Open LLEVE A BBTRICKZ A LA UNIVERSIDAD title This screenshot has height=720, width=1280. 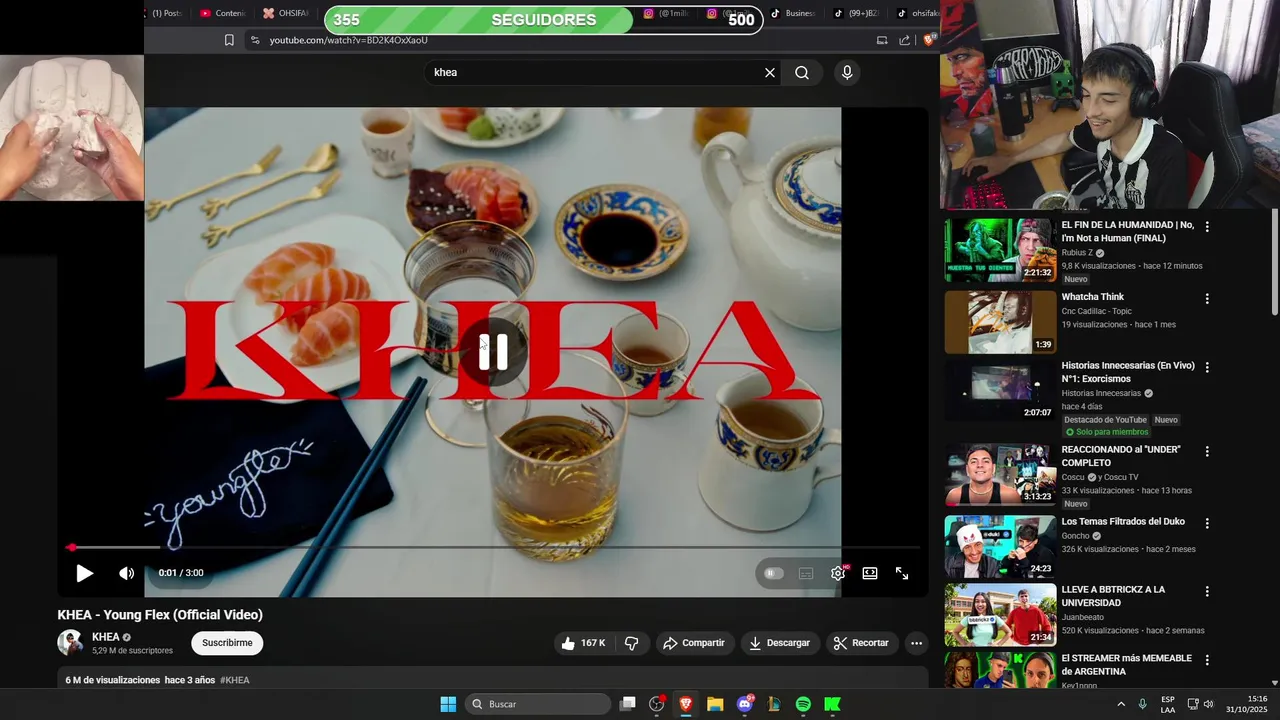coord(1113,596)
